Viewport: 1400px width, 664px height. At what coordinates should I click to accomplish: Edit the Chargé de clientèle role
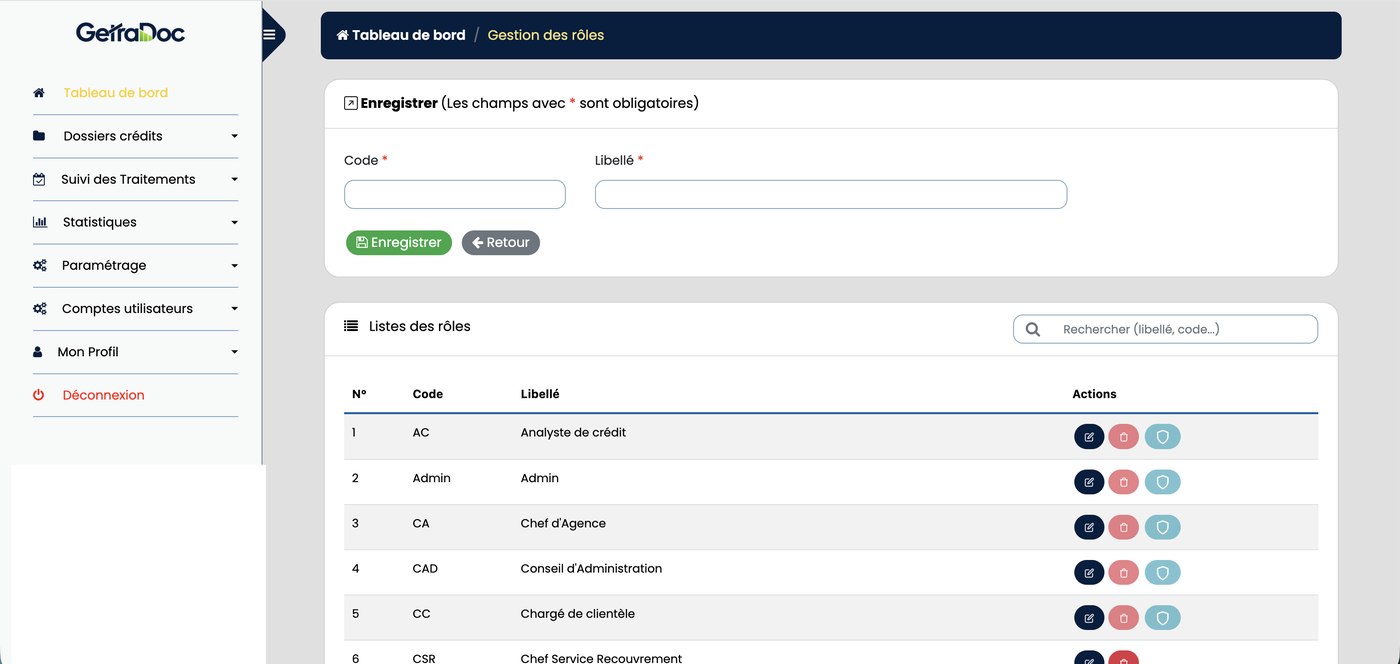tap(1089, 618)
